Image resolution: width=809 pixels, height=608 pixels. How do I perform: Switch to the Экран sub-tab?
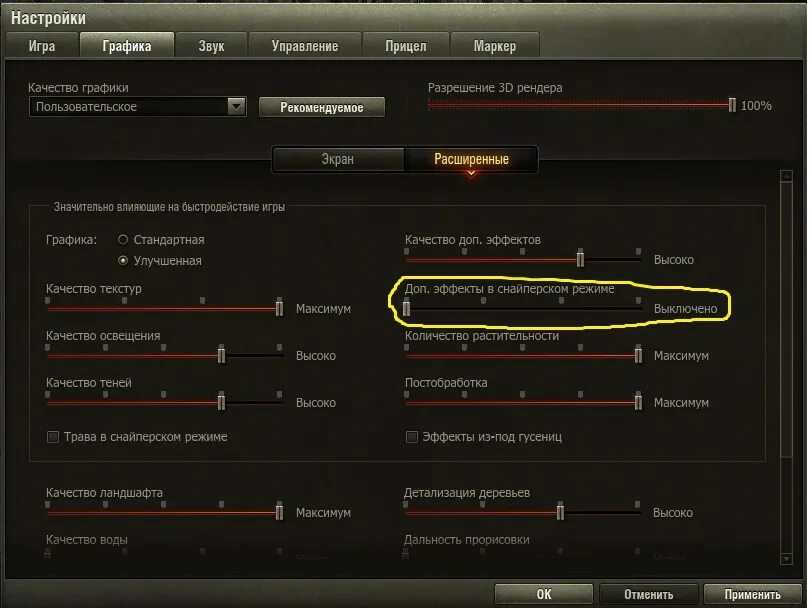coord(338,159)
